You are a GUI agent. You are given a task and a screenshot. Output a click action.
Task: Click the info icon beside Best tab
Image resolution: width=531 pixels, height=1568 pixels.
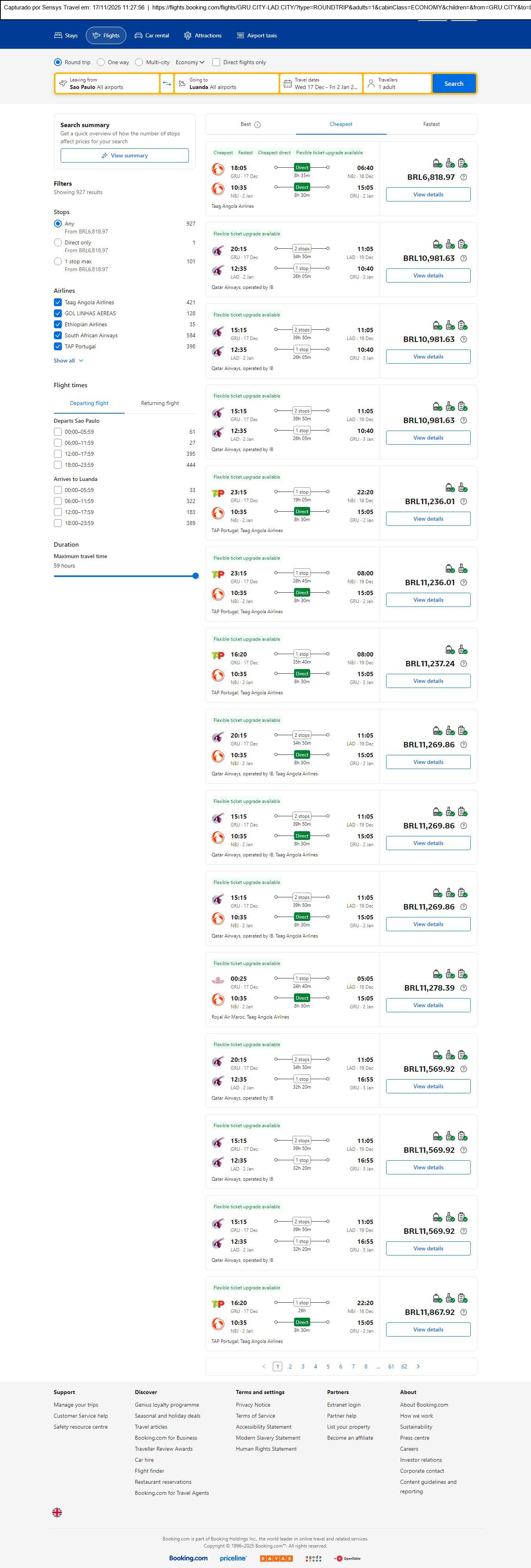[x=257, y=125]
